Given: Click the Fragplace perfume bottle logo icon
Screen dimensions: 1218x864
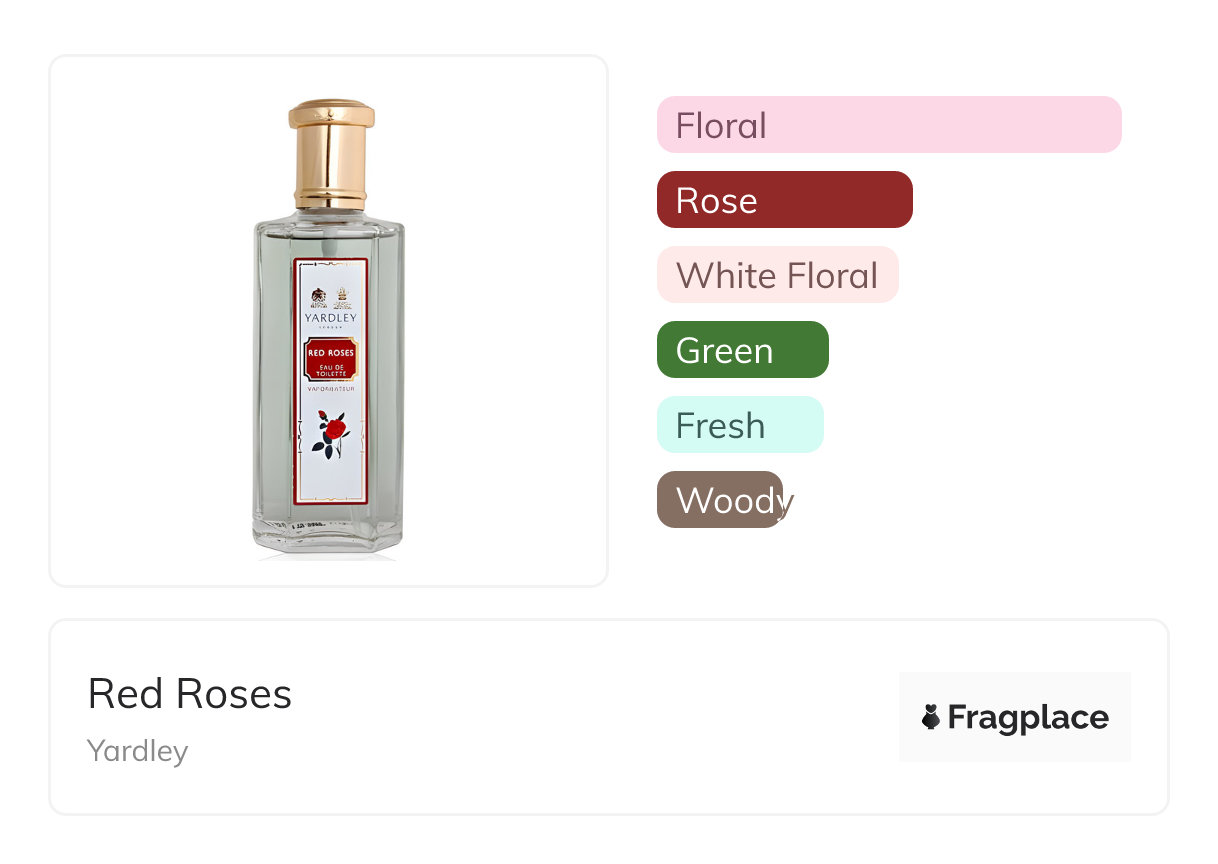Looking at the screenshot, I should pos(931,717).
